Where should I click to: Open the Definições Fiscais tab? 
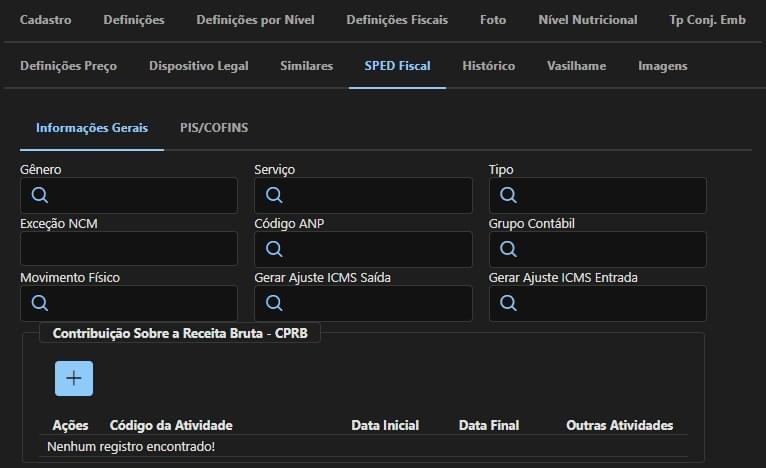pos(397,20)
